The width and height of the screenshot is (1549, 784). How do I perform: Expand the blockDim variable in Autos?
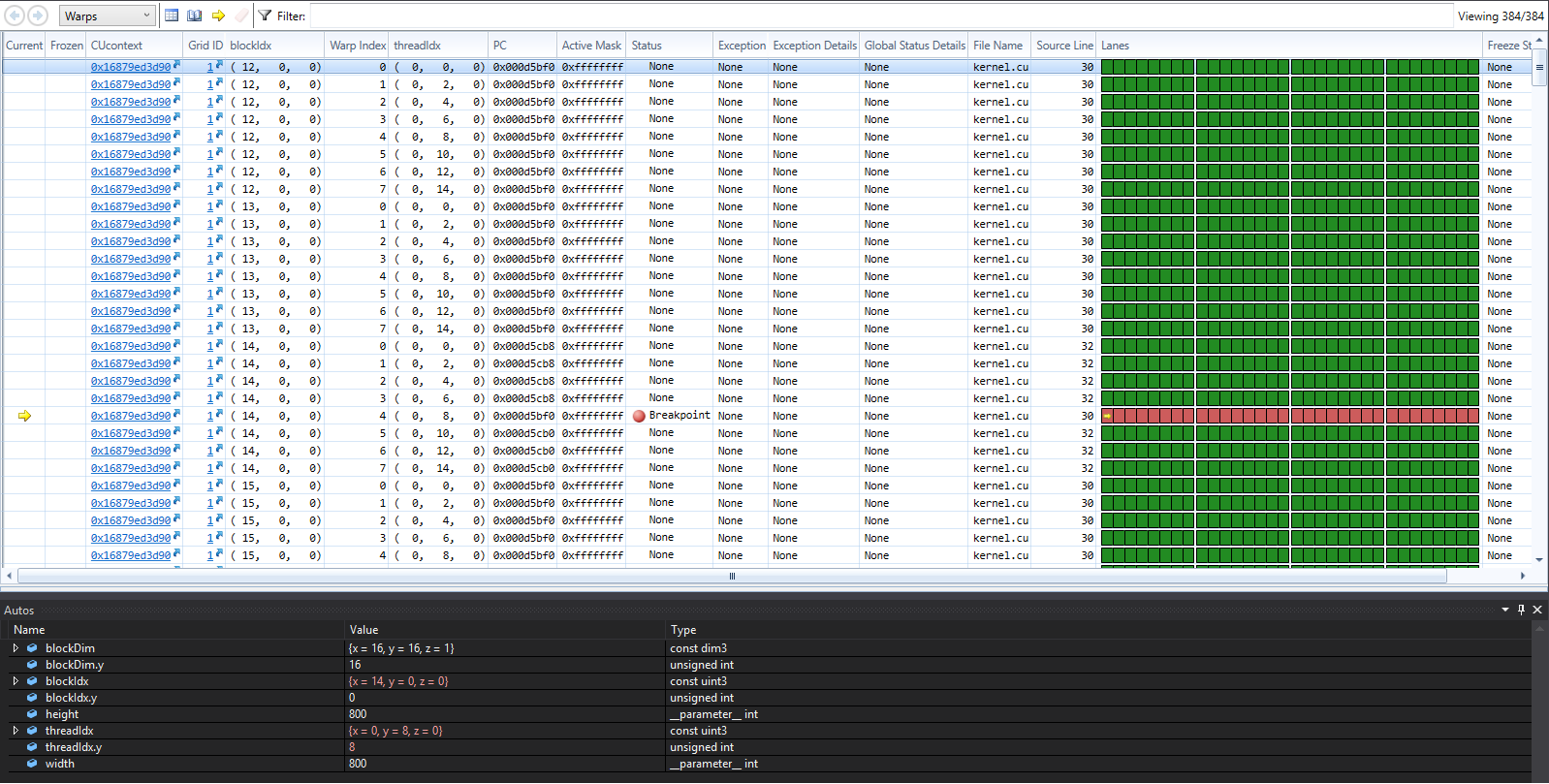click(x=16, y=648)
